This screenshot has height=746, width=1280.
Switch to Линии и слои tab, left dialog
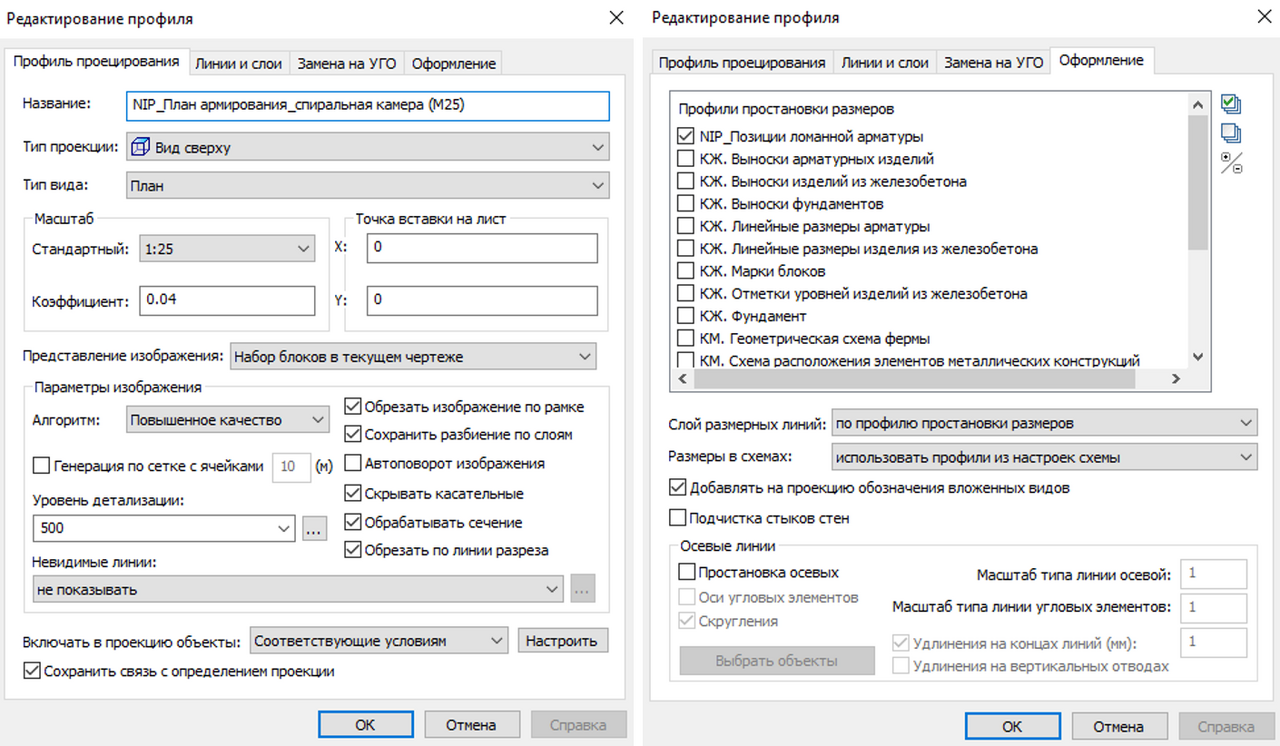point(238,63)
